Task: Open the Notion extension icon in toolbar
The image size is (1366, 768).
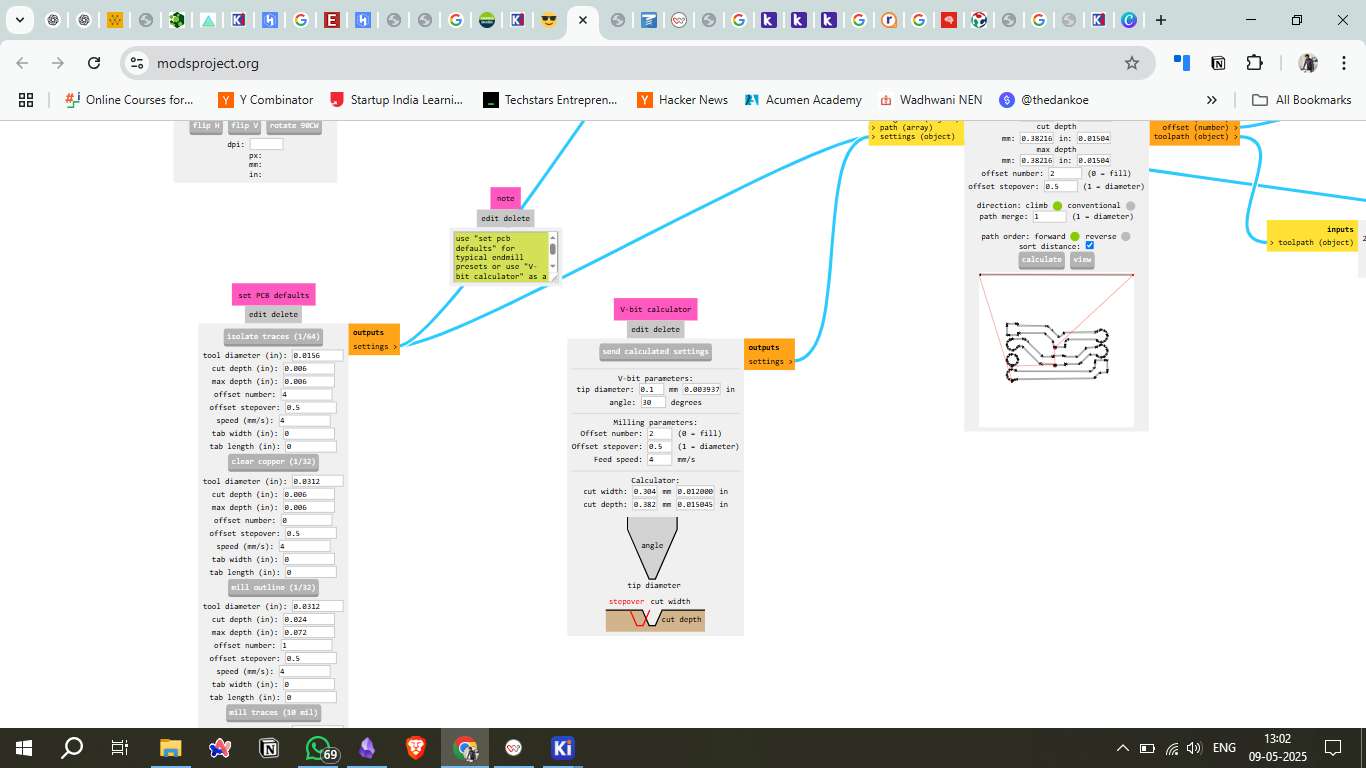Action: (1218, 63)
